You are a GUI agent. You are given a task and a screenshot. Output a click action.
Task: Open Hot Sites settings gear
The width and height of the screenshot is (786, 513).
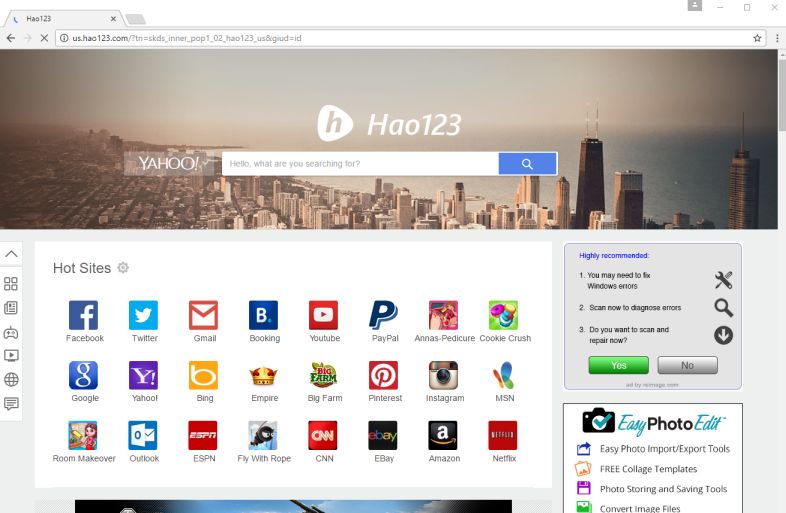[x=123, y=268]
